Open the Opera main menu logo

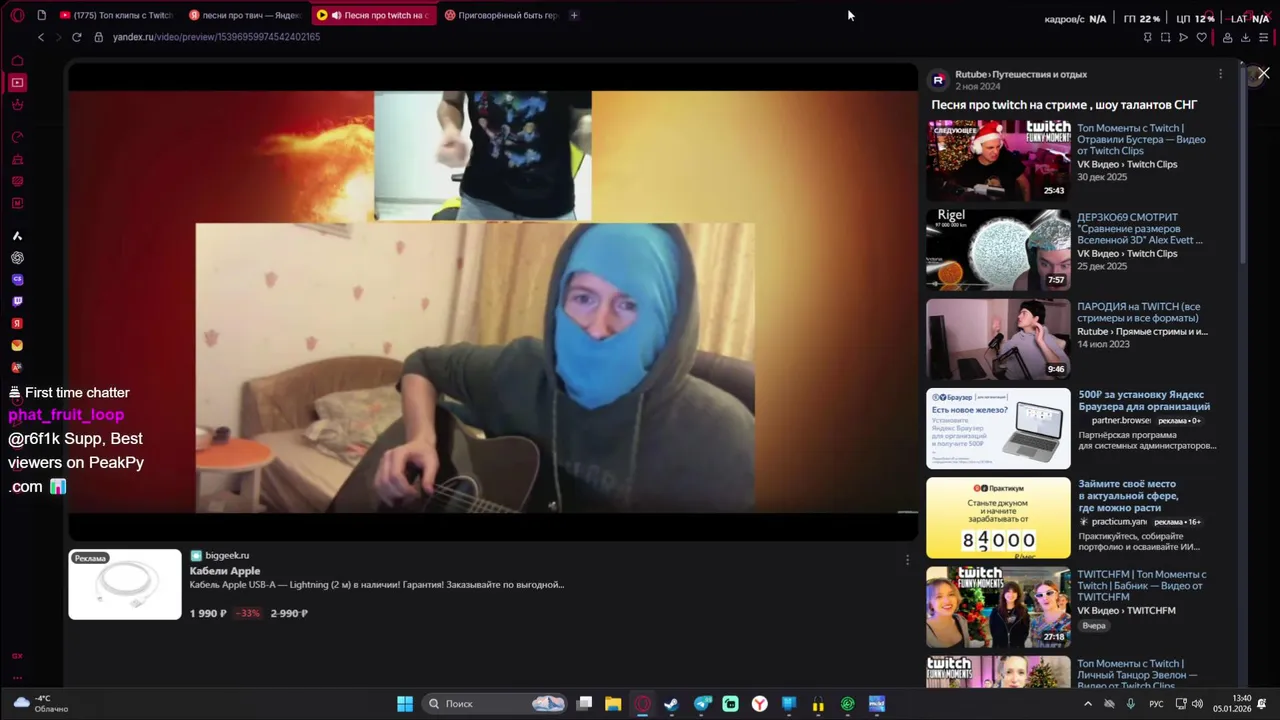(x=17, y=15)
